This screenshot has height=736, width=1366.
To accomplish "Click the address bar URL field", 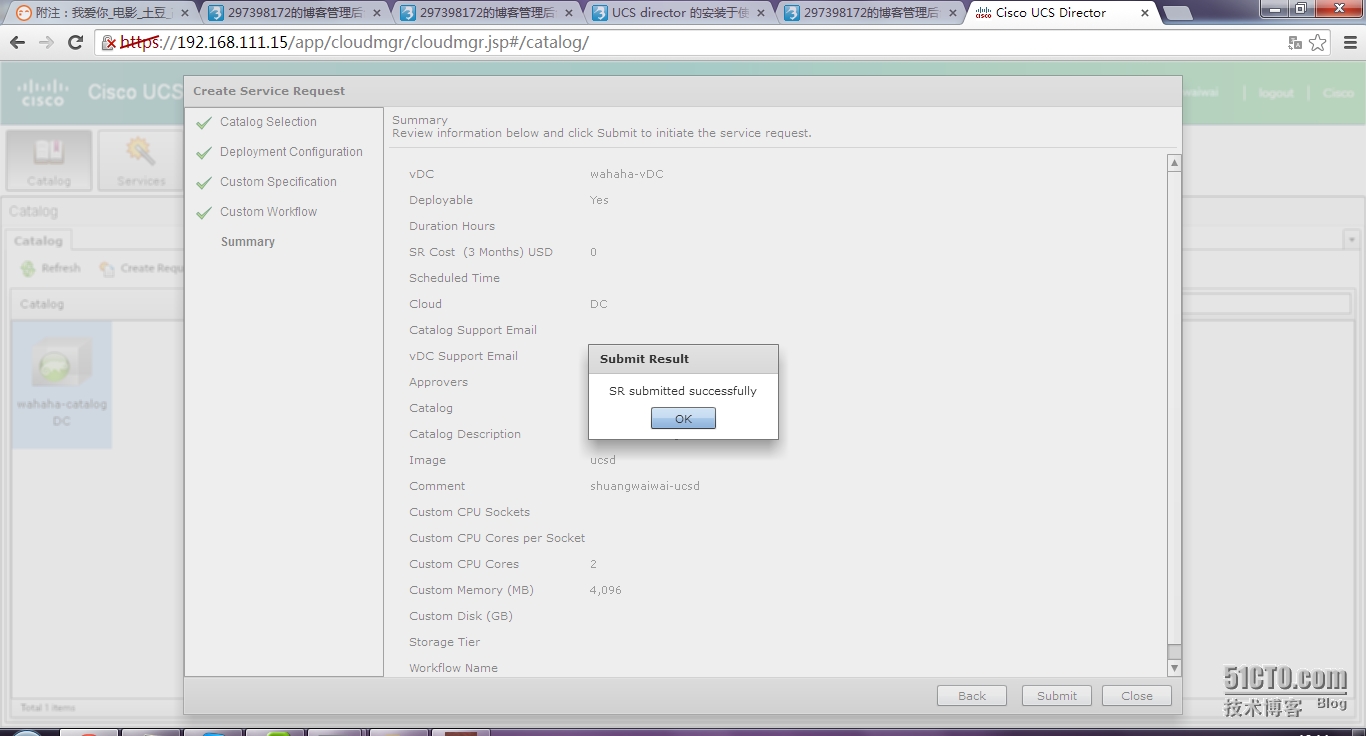I will click(690, 43).
